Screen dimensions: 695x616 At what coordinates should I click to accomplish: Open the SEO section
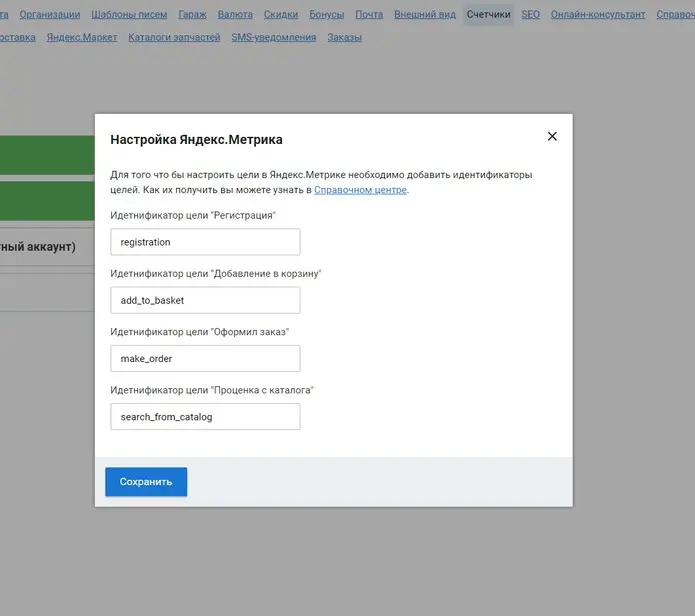point(531,15)
